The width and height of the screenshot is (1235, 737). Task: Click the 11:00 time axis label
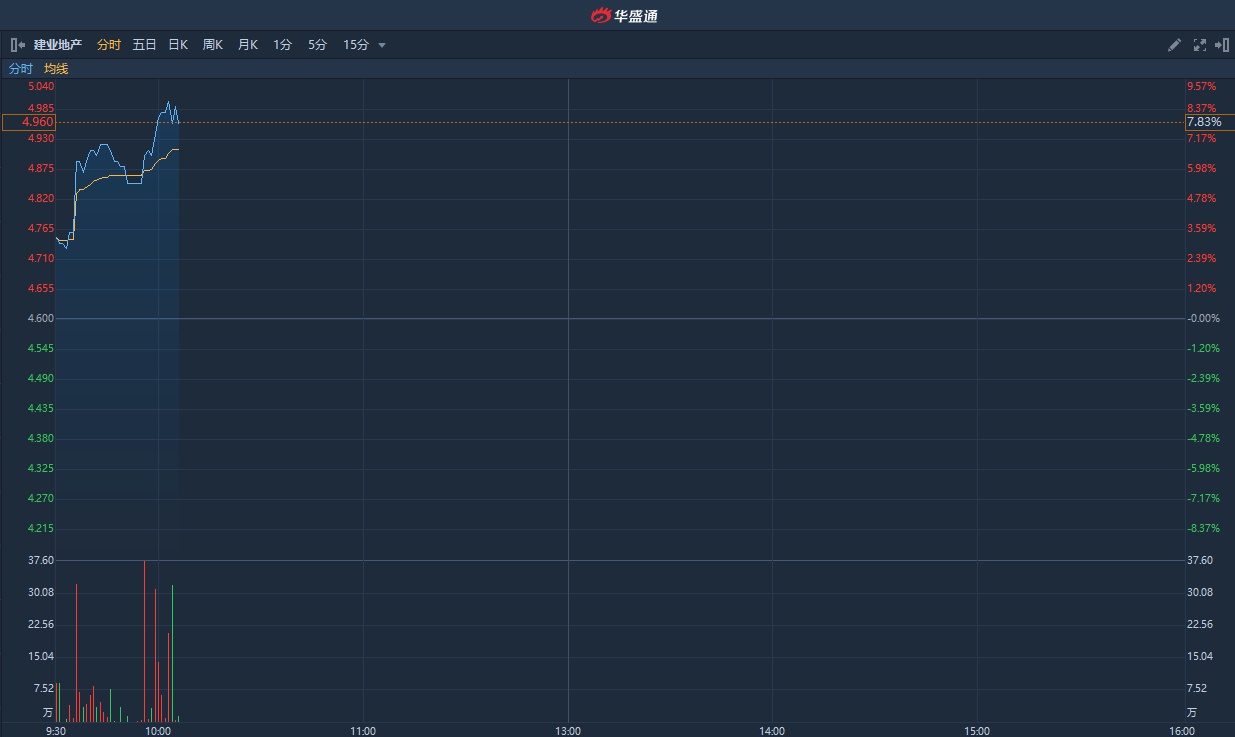pyautogui.click(x=363, y=731)
